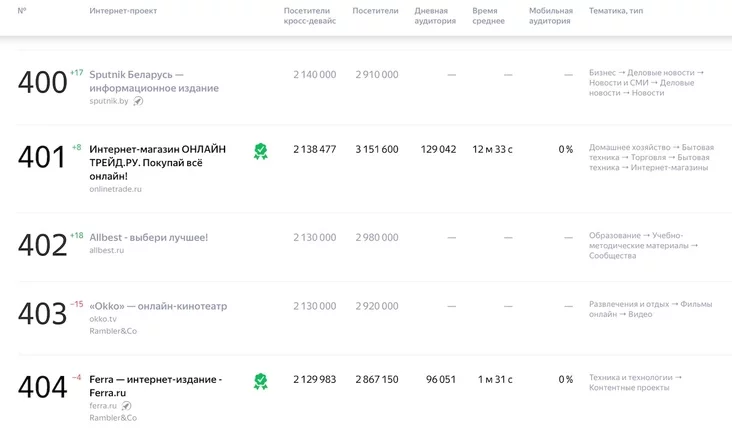Viewport: 732px width, 434px height.
Task: Click the verified badge beside Ferra entry
Action: pyautogui.click(x=260, y=381)
